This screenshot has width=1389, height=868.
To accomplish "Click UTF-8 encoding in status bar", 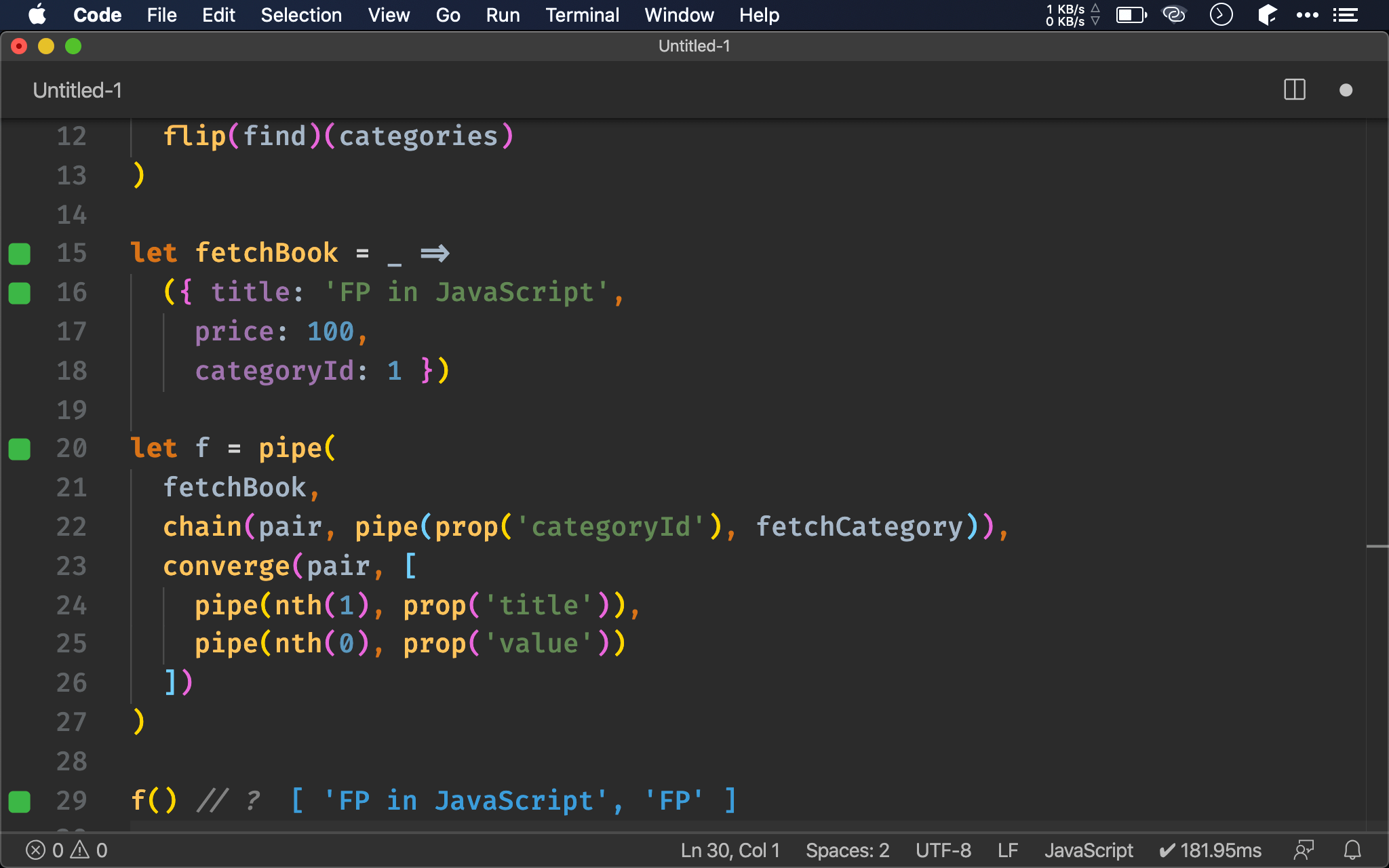I will click(943, 850).
